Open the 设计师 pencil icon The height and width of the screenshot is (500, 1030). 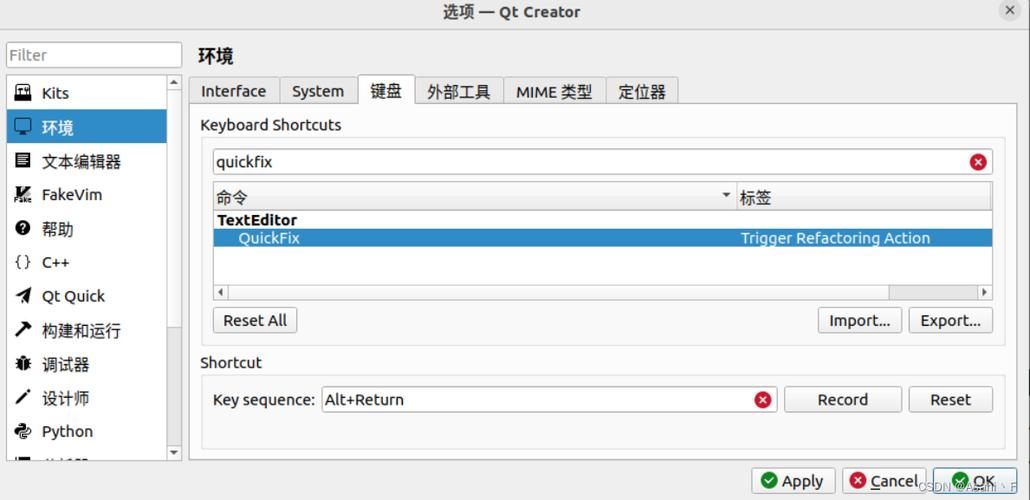pyautogui.click(x=23, y=397)
